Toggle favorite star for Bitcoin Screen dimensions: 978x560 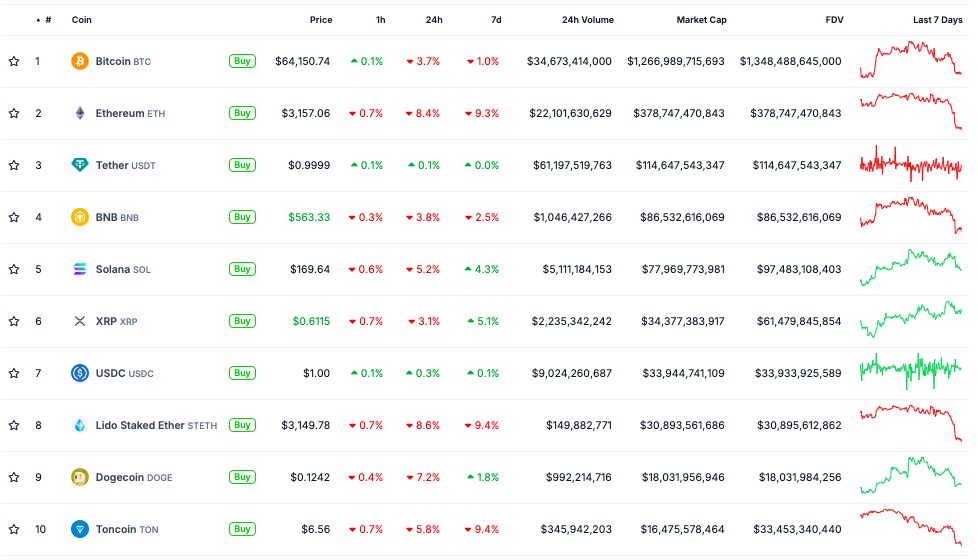[14, 61]
